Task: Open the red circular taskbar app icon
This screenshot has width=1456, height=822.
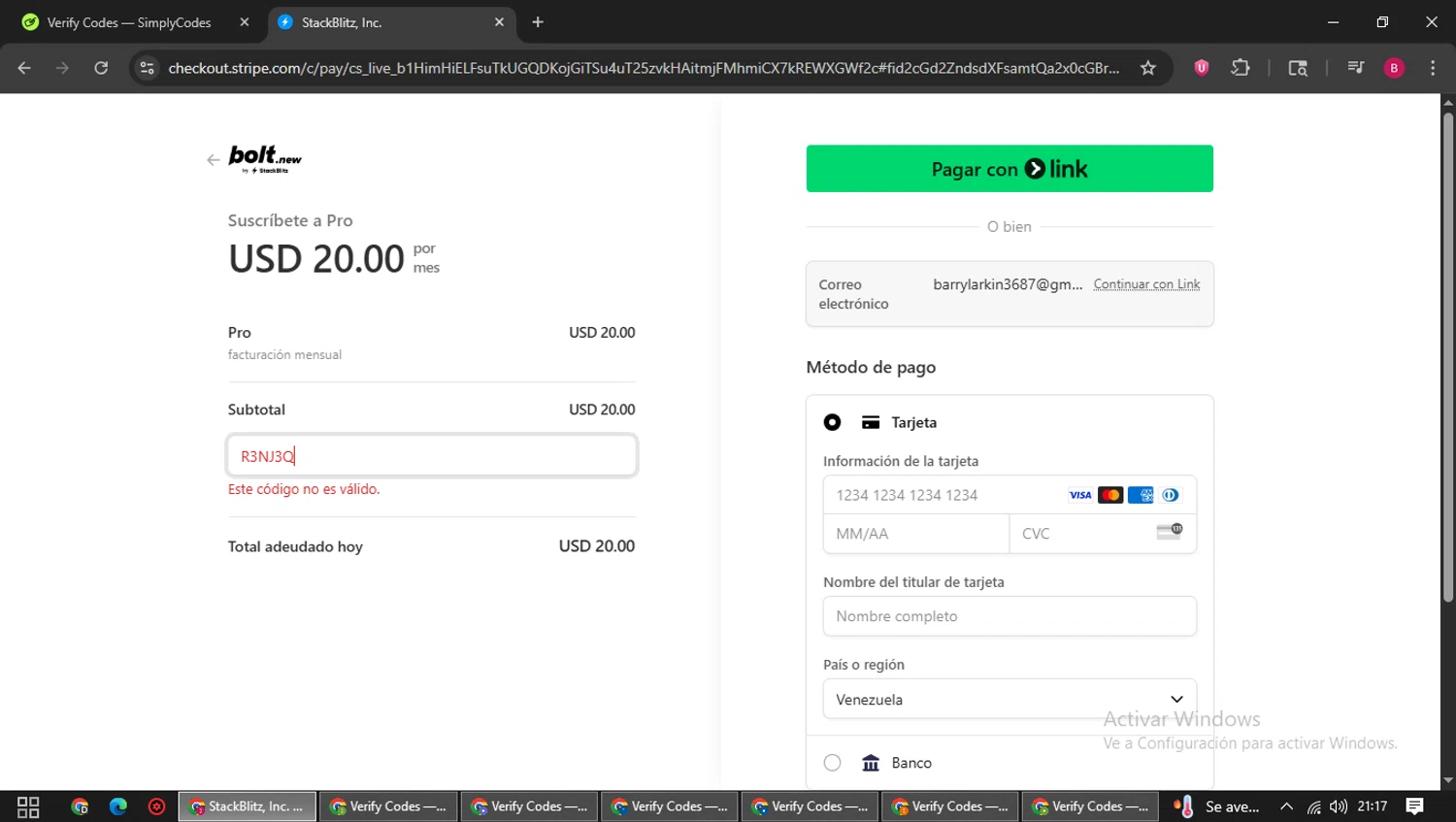Action: [156, 806]
